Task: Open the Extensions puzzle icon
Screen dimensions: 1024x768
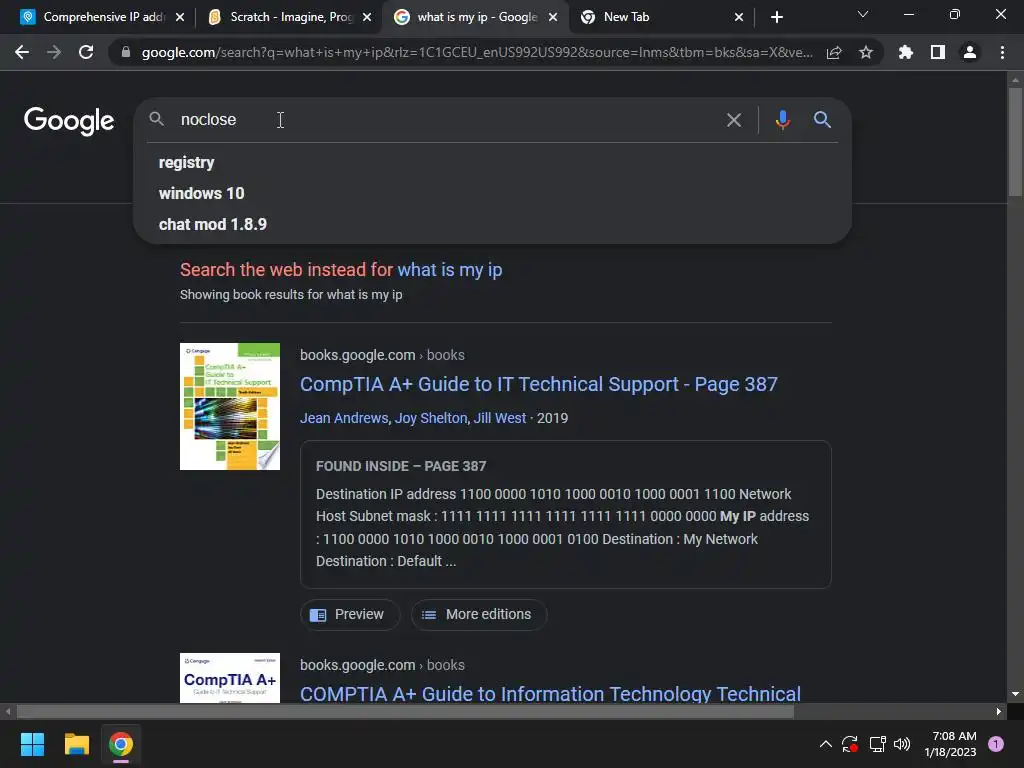Action: click(906, 52)
